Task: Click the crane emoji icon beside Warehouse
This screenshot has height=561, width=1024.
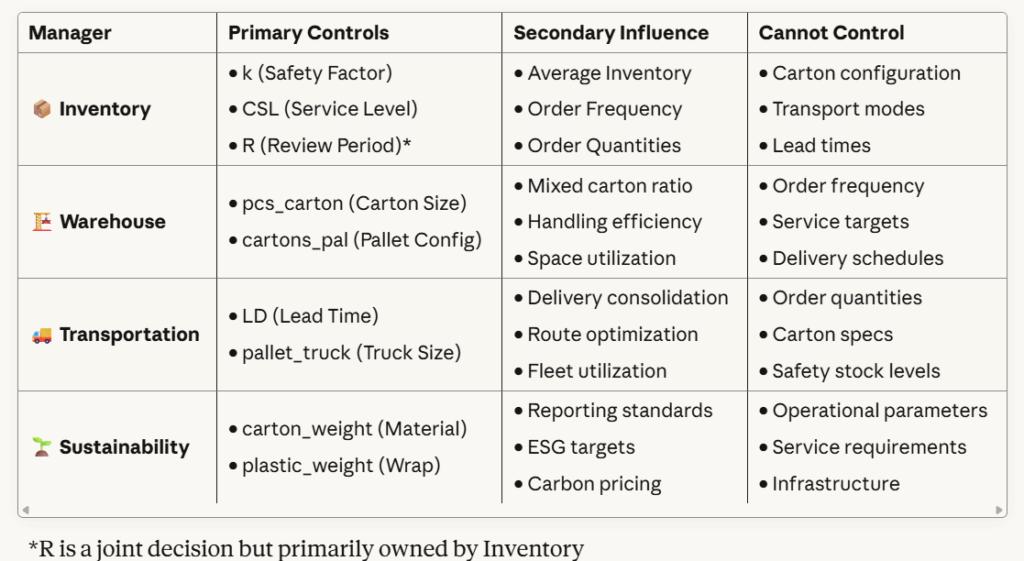Action: (x=41, y=222)
